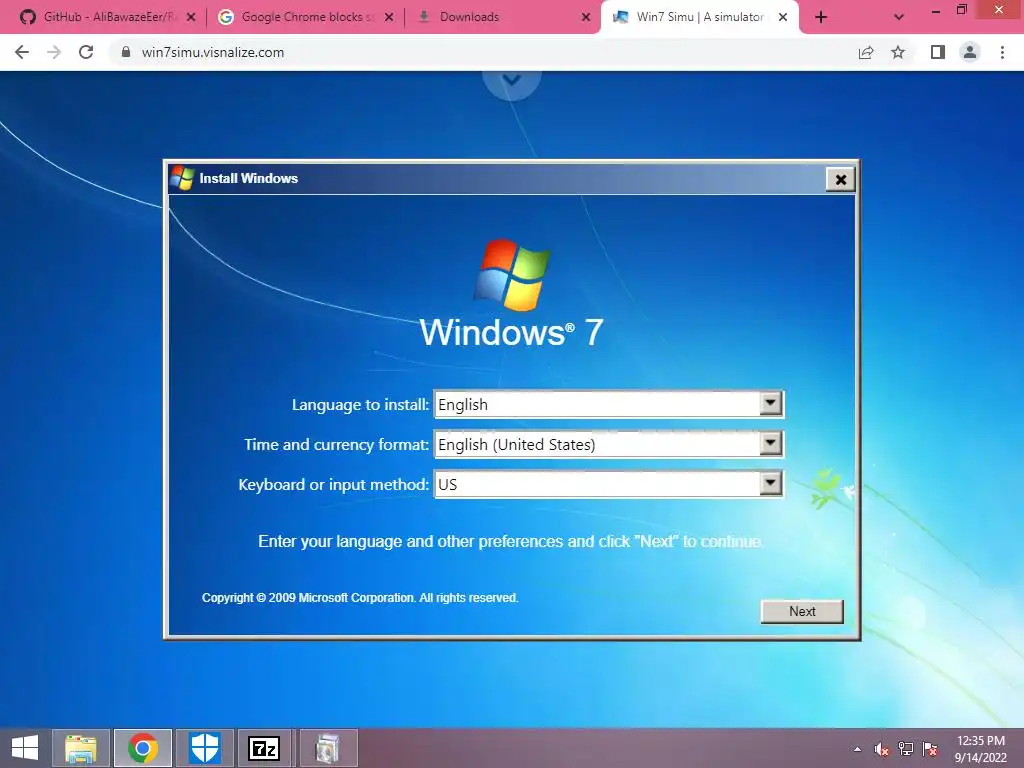Open the network tray icon
Image resolution: width=1024 pixels, height=768 pixels.
coord(906,749)
